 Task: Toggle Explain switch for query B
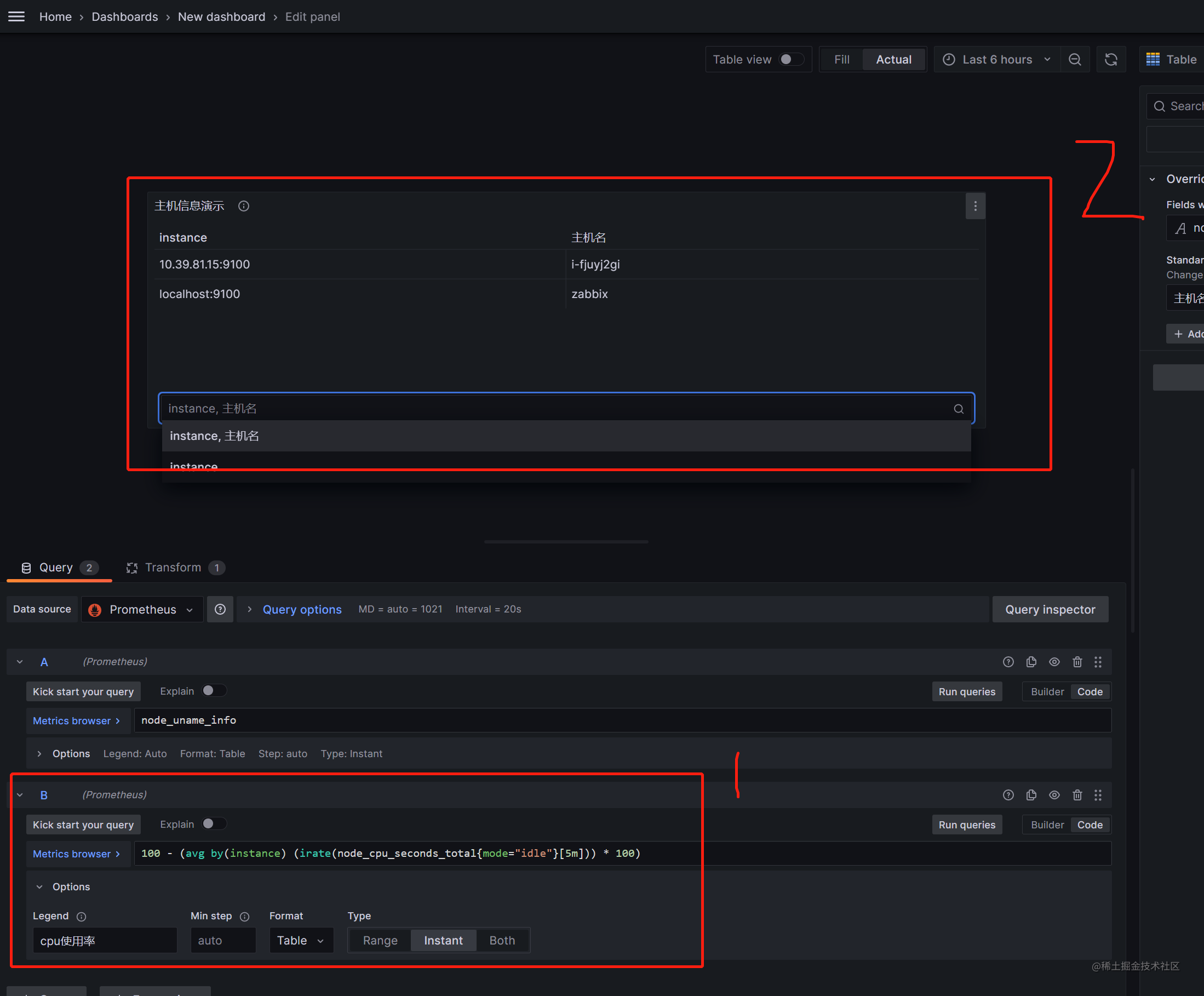(213, 824)
